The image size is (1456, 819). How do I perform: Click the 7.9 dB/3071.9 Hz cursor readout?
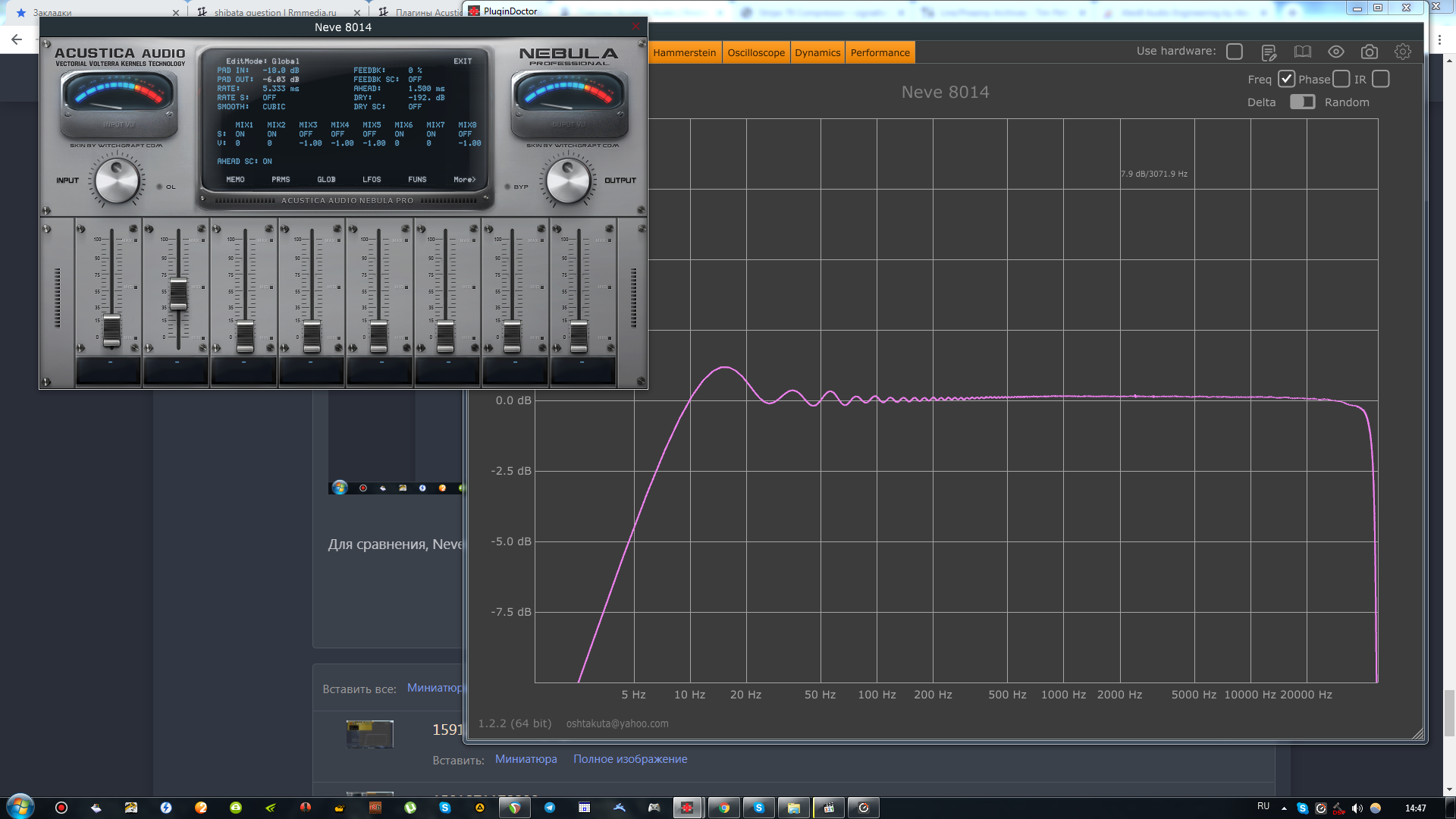[x=1154, y=174]
